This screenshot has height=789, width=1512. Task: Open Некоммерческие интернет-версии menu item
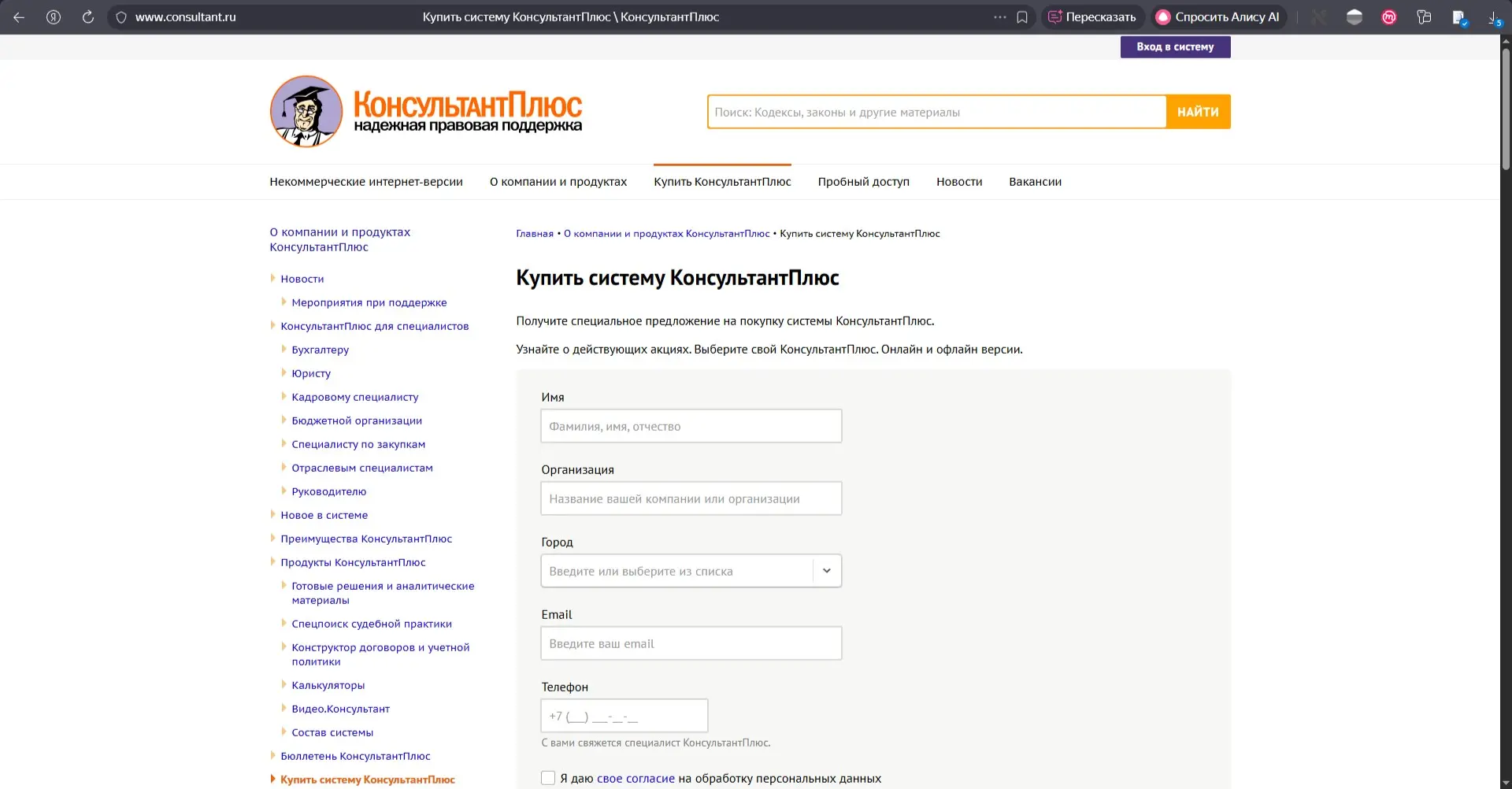(366, 181)
